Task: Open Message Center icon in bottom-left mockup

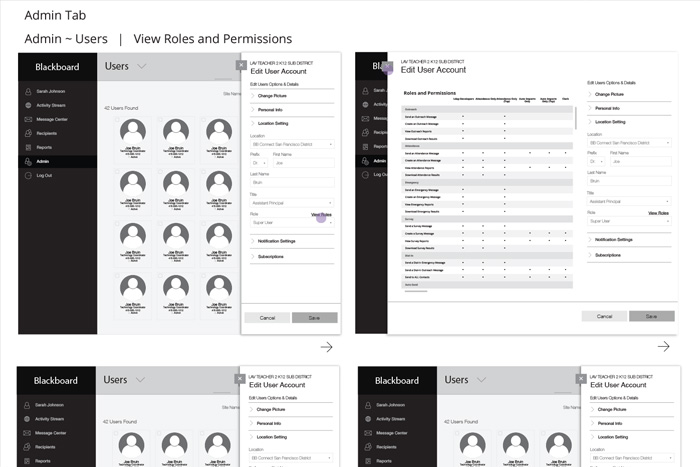Action: (27, 433)
